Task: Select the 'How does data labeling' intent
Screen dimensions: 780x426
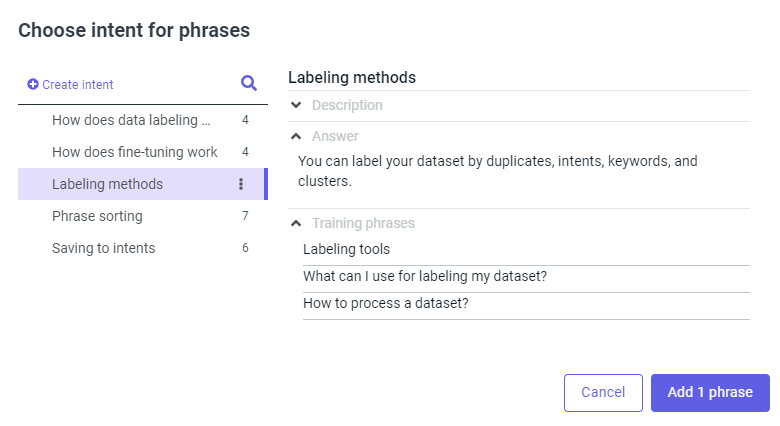Action: [x=131, y=120]
